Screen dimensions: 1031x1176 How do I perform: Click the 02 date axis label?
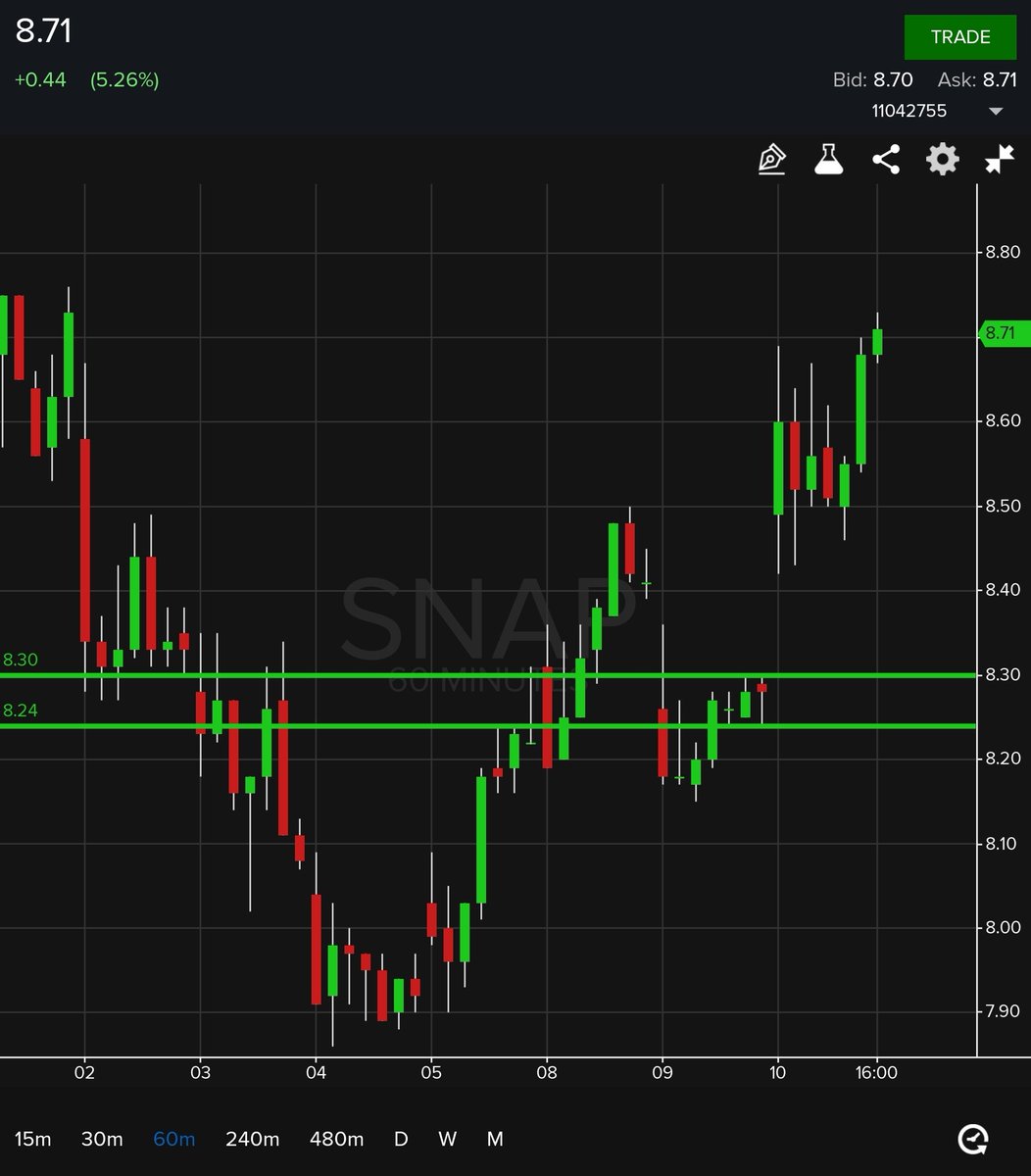coord(84,1072)
